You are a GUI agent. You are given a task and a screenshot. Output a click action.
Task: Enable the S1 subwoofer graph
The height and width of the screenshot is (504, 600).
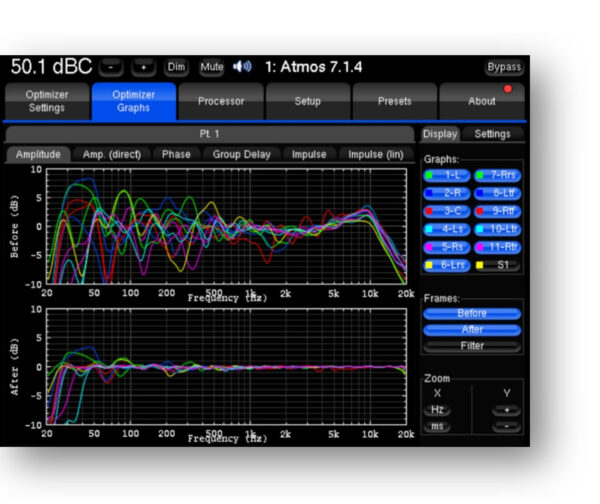click(x=497, y=265)
